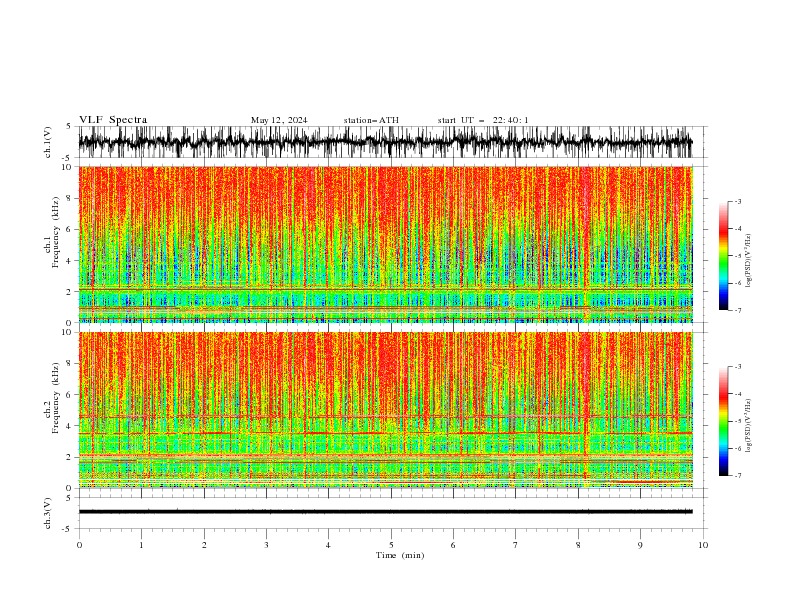Click time axis tick label '8'
Viewport: 792px width, 612px height.
click(578, 545)
